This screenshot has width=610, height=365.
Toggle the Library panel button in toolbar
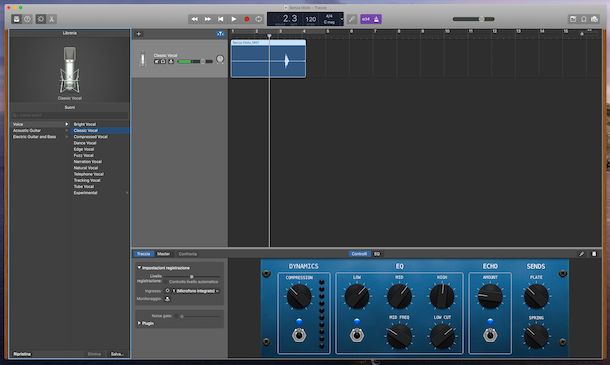pos(16,19)
